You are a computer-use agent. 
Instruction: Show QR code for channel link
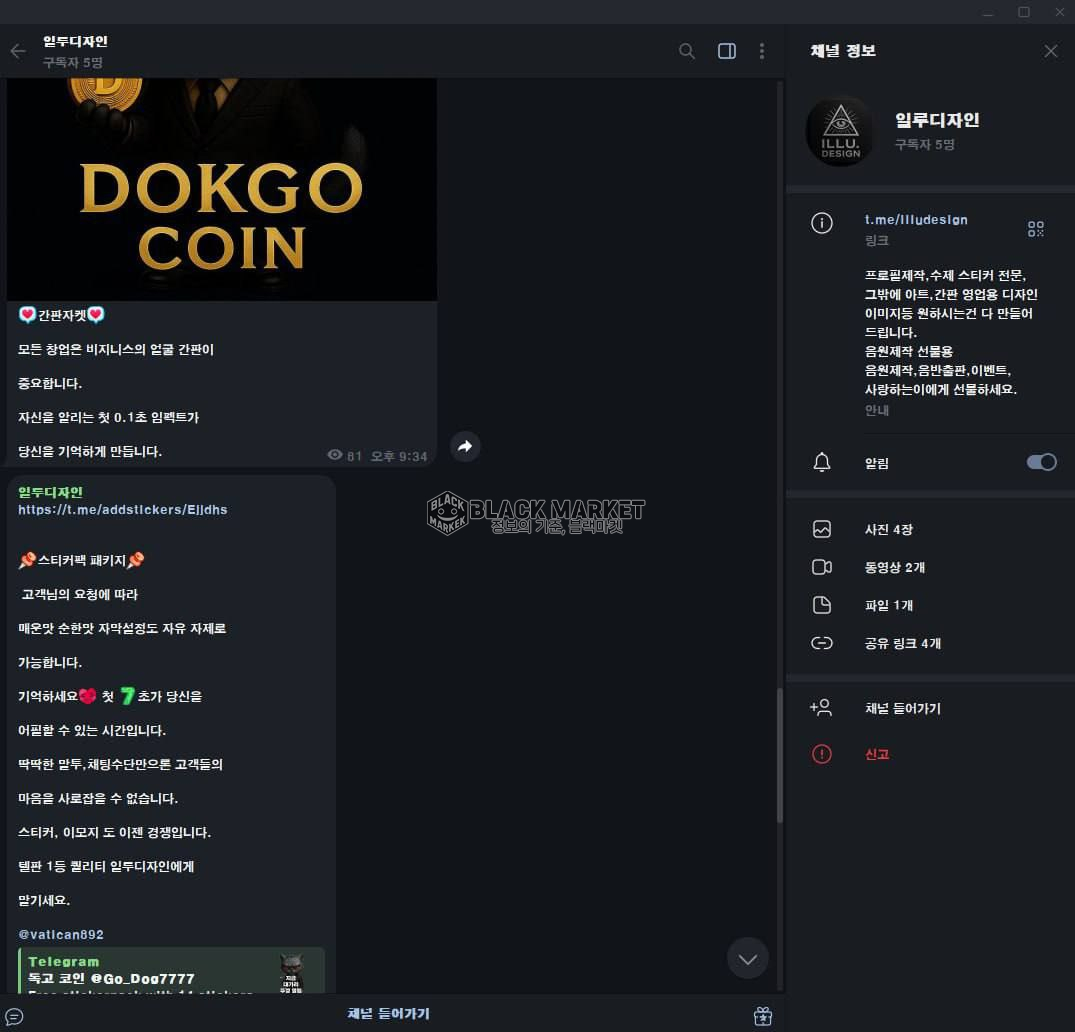(x=1035, y=228)
